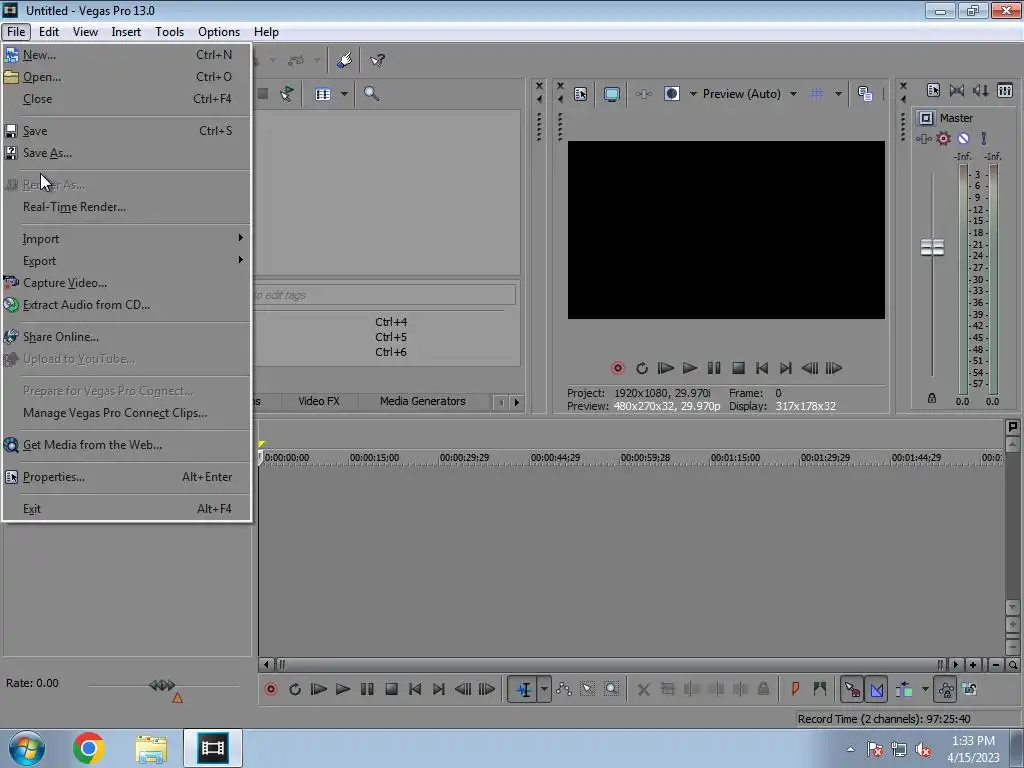The height and width of the screenshot is (768, 1024).
Task: Click Capture Video... menu entry
Action: tap(127, 283)
